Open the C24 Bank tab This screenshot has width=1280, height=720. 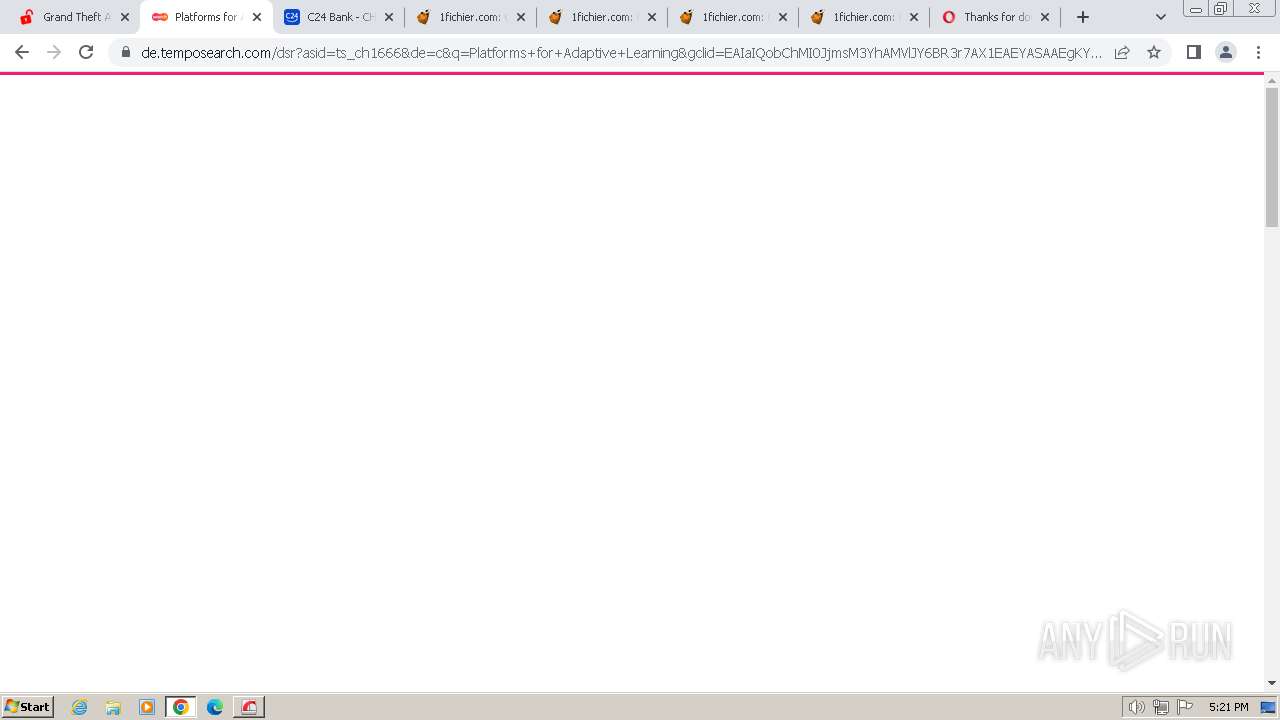pyautogui.click(x=338, y=17)
